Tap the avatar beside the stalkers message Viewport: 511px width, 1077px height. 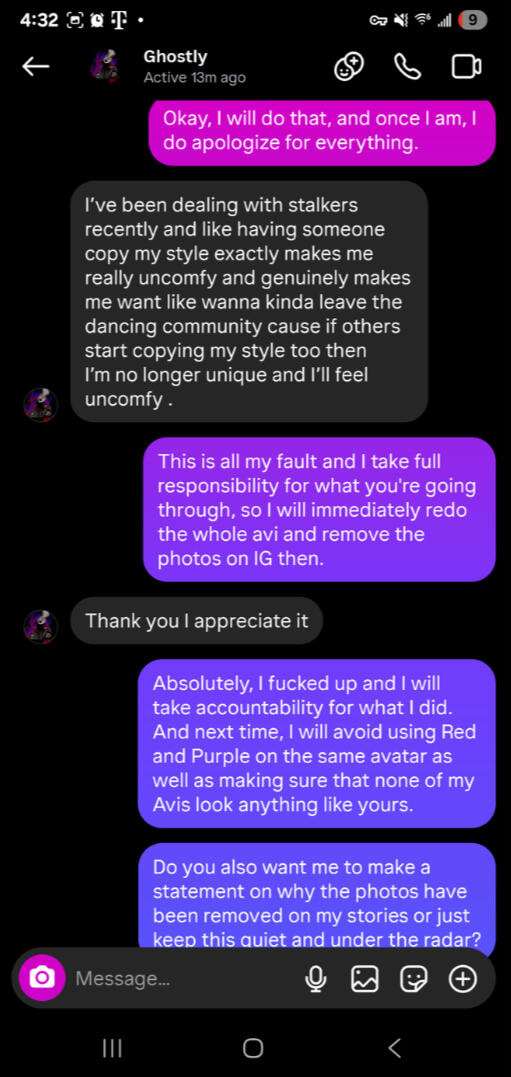[41, 405]
